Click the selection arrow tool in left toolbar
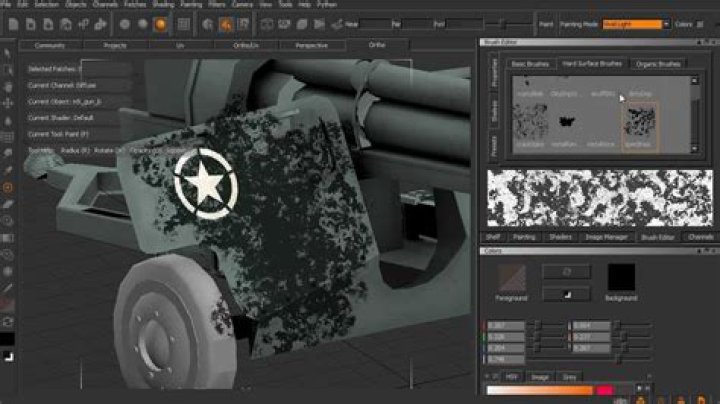 [7, 53]
